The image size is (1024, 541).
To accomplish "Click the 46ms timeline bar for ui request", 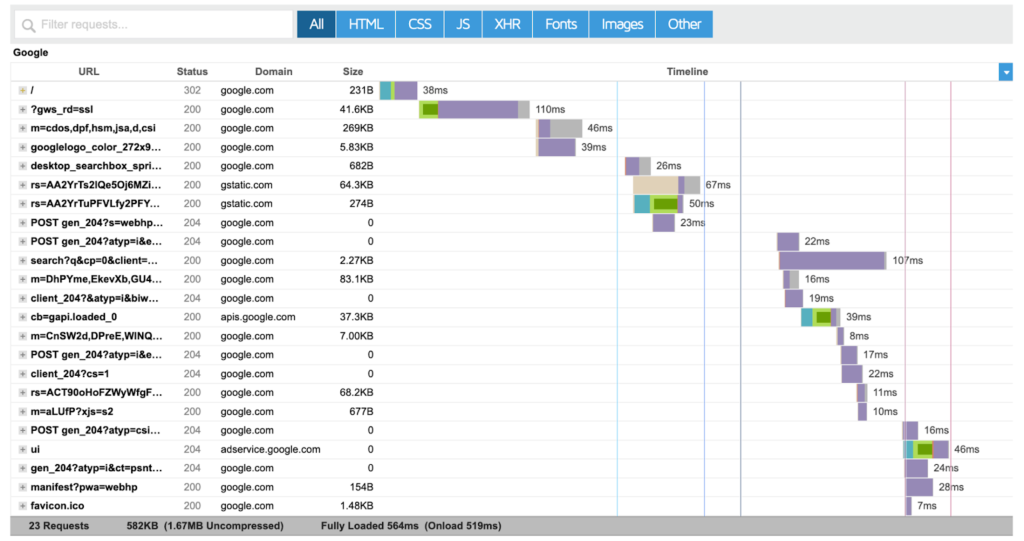I will (x=926, y=450).
